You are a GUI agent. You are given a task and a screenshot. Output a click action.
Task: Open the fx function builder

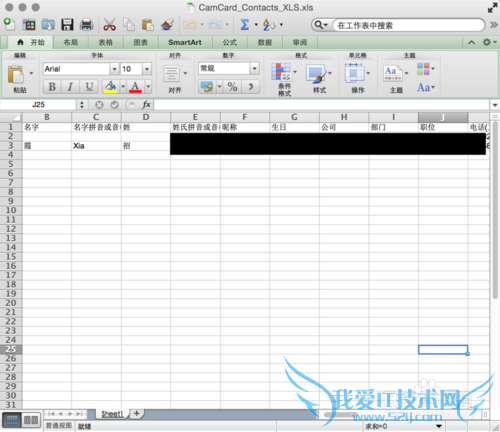coord(146,105)
